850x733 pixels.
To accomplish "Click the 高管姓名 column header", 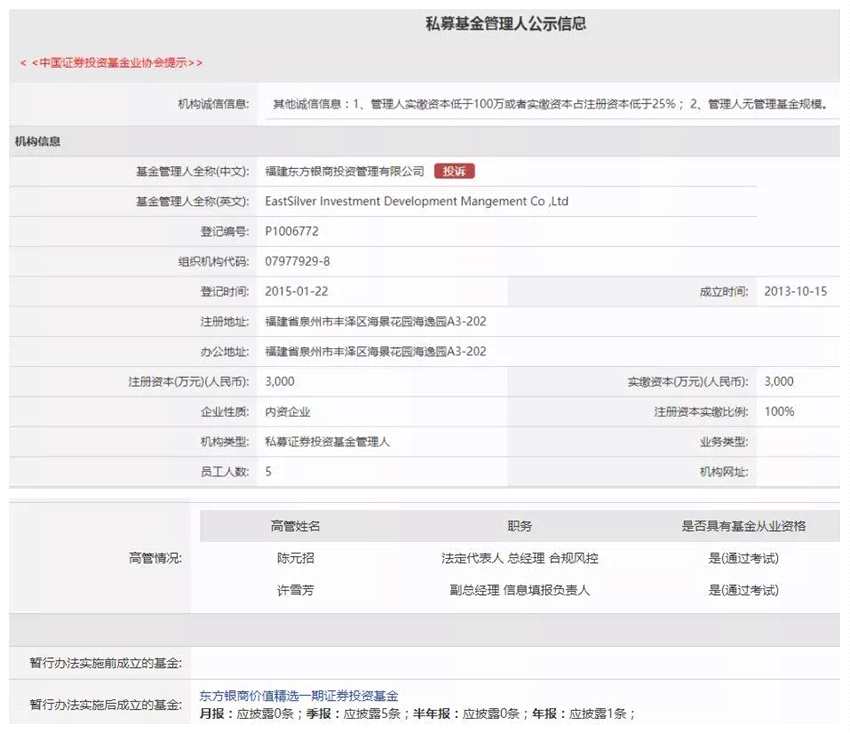I will point(295,526).
